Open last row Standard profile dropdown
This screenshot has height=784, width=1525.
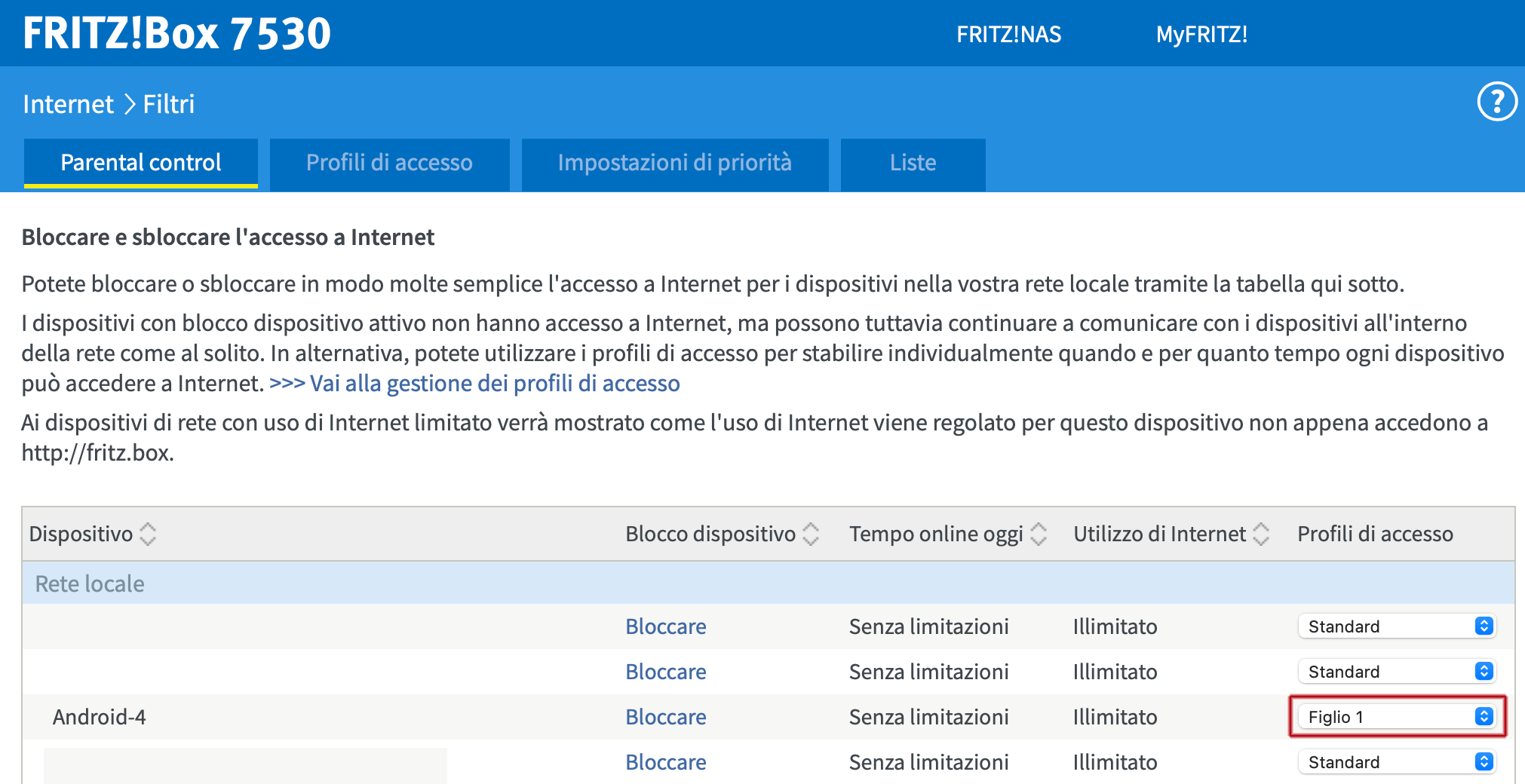1397,762
